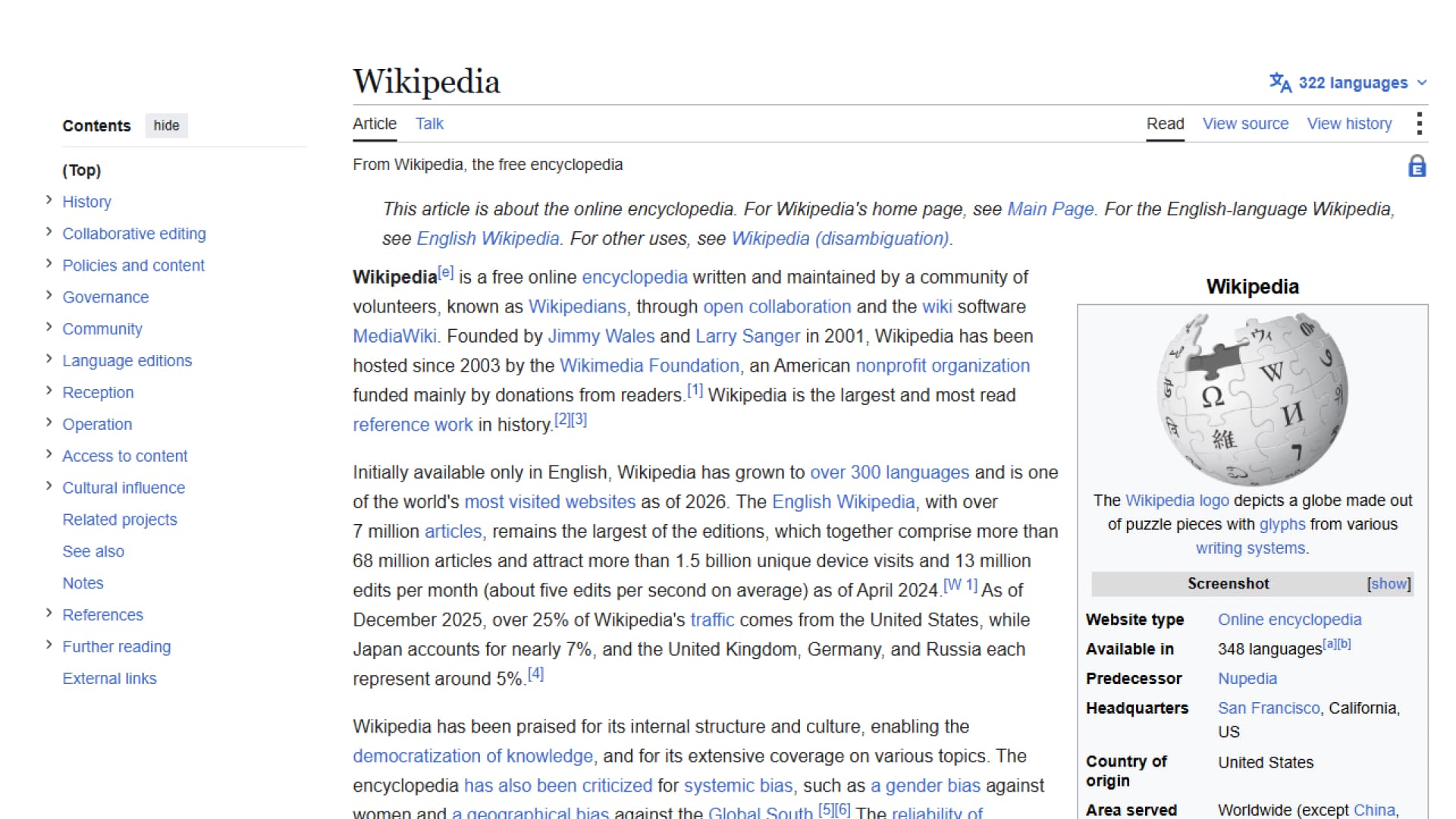1456x819 pixels.
Task: Show the infobox Screenshot section
Action: tap(1389, 583)
